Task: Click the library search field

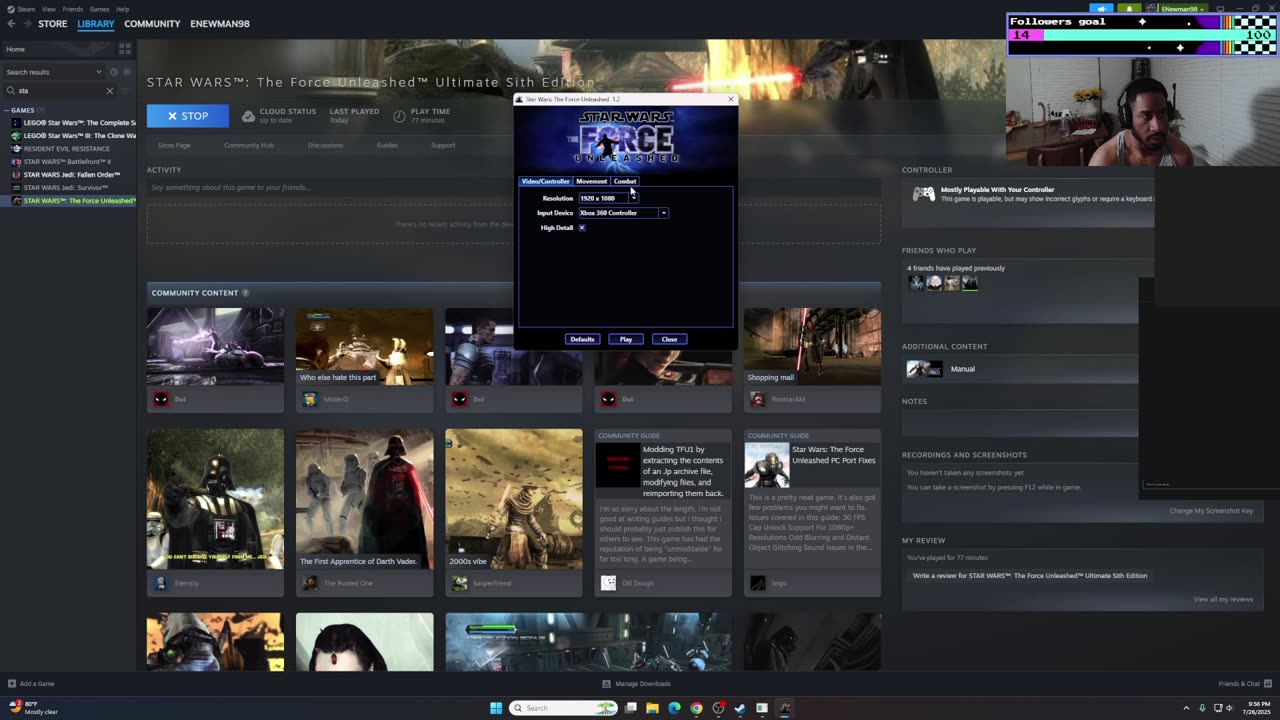Action: 60,91
